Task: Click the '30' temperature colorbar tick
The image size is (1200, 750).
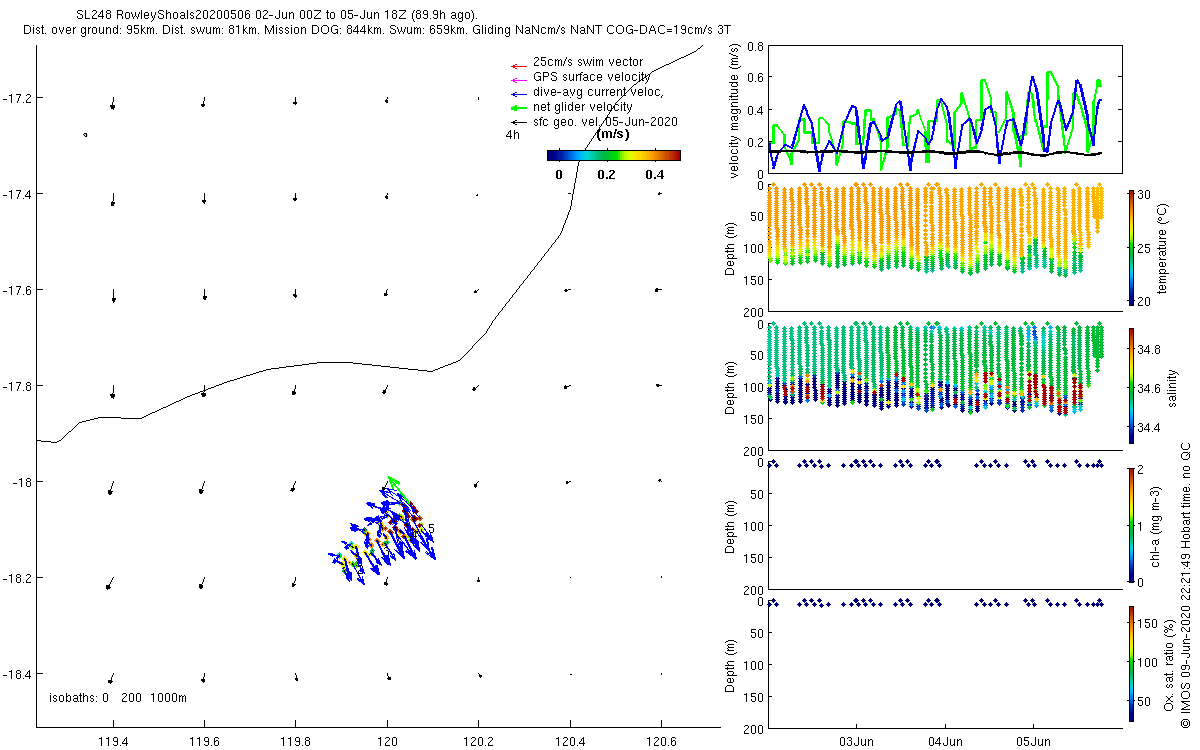Action: click(x=1144, y=194)
